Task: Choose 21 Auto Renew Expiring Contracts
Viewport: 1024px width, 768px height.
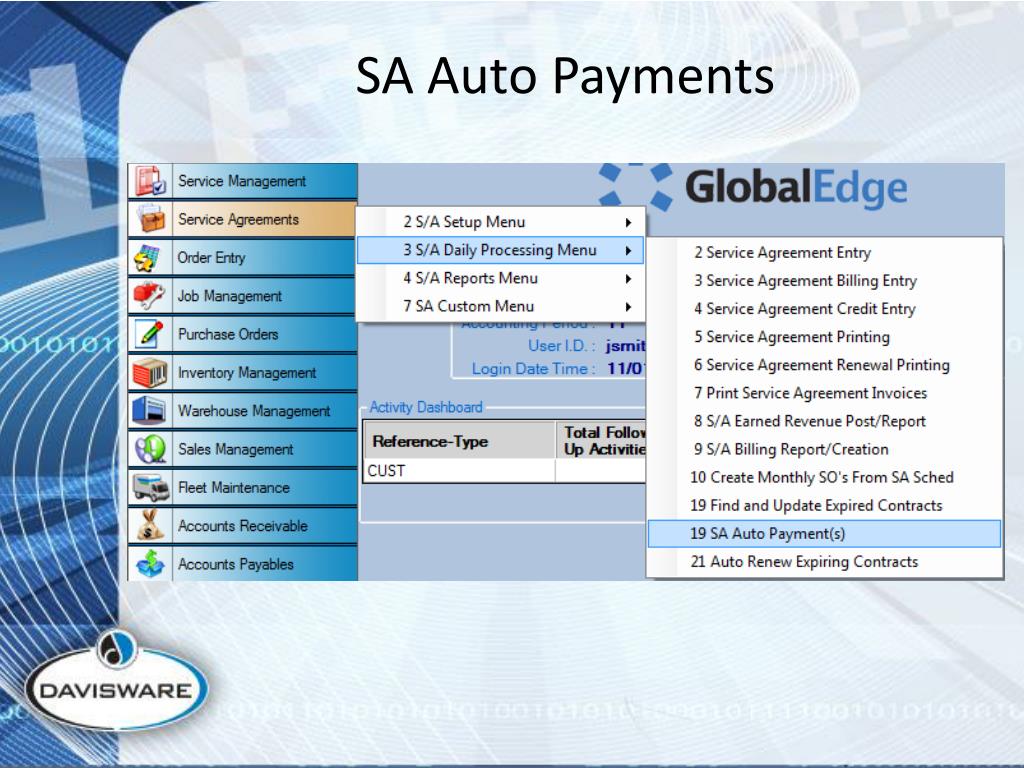Action: coord(824,562)
